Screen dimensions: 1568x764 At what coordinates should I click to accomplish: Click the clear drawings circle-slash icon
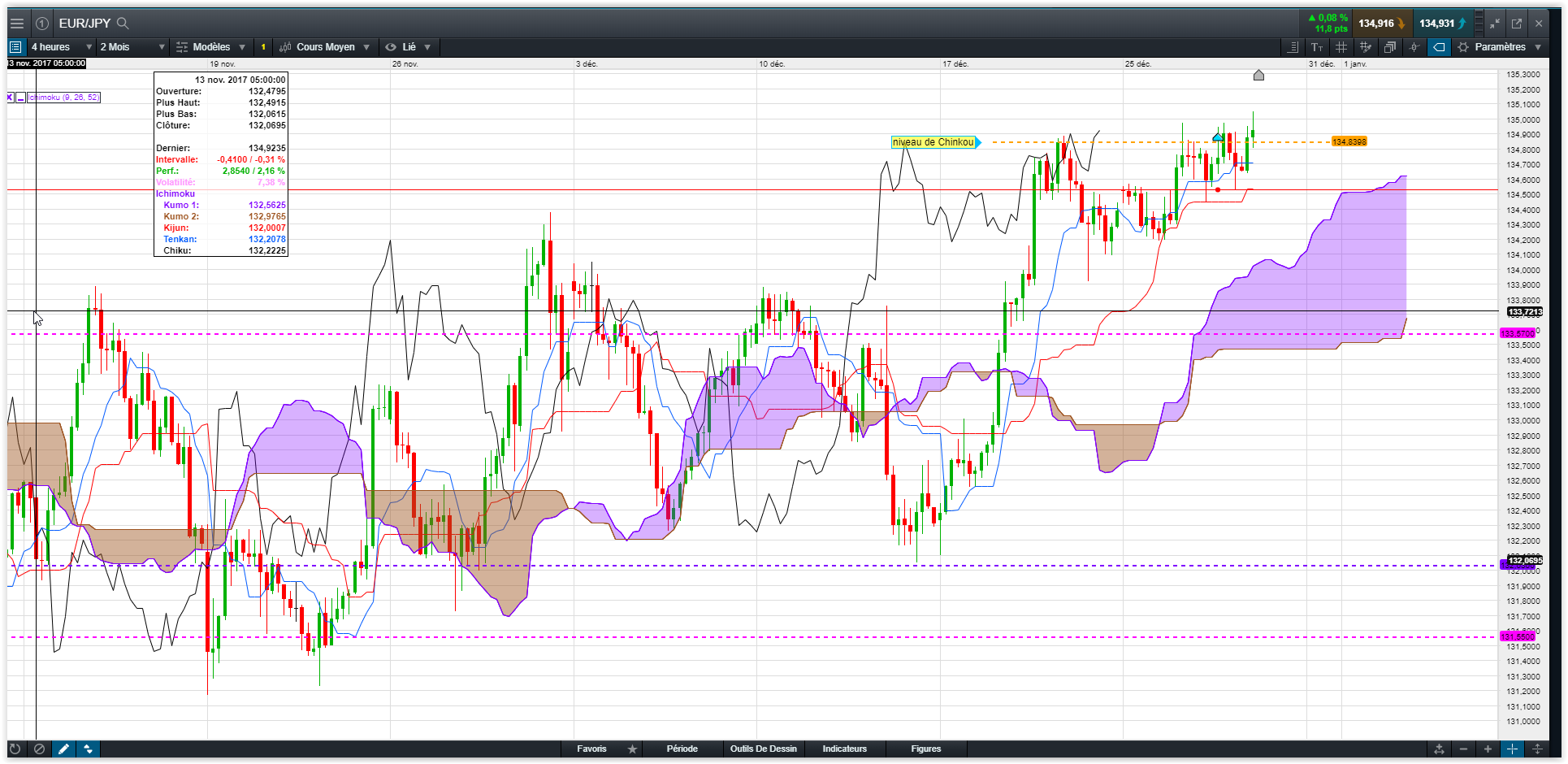click(39, 749)
